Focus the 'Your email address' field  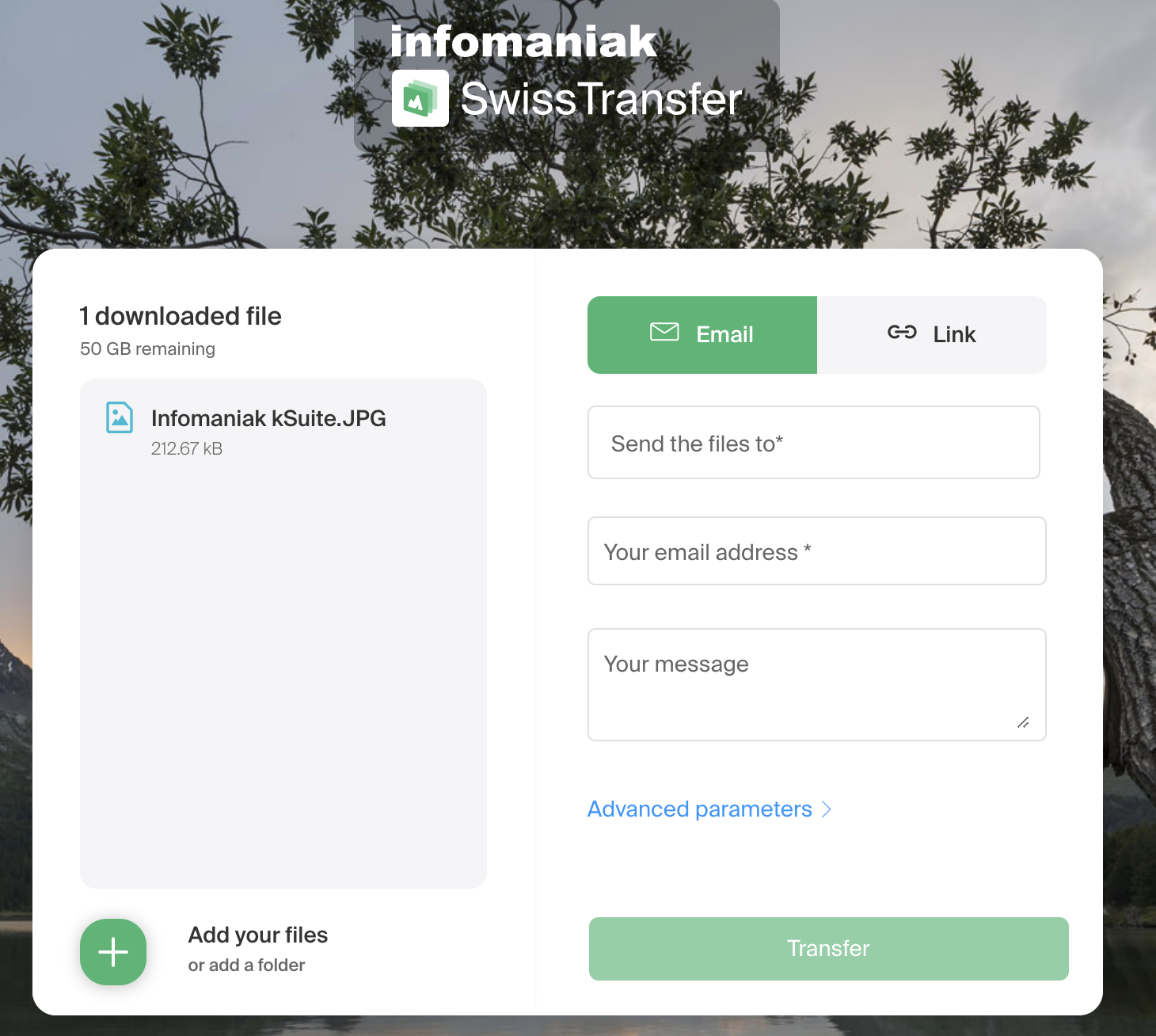817,551
